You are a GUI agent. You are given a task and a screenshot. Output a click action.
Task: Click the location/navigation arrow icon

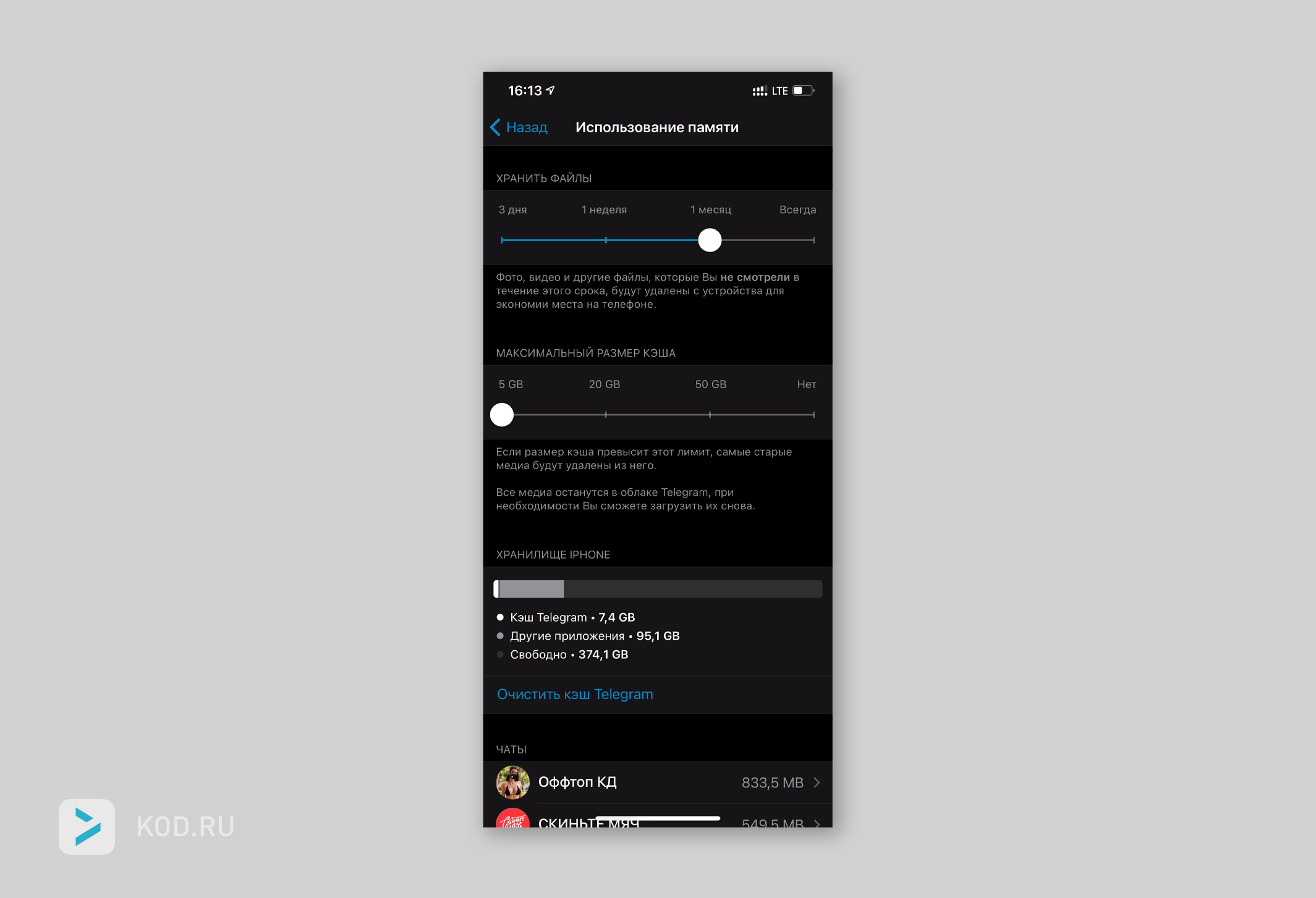pyautogui.click(x=553, y=91)
